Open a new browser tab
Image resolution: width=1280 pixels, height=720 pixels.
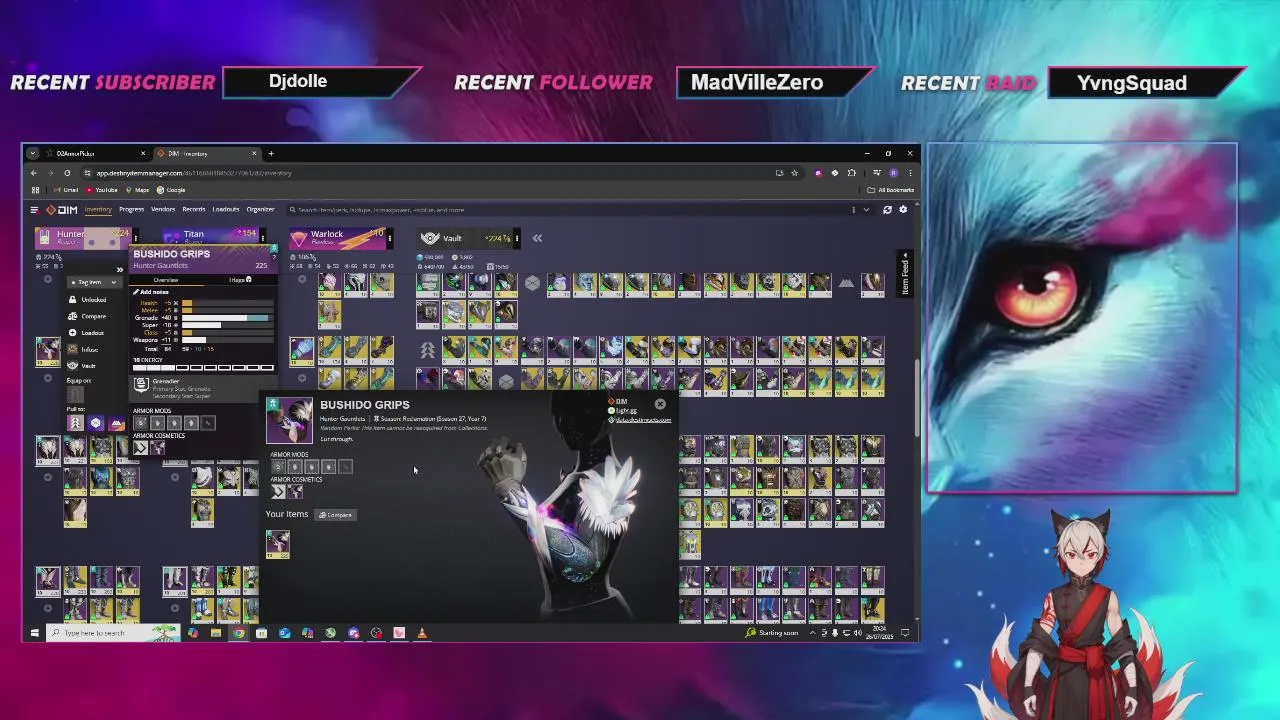[x=271, y=153]
